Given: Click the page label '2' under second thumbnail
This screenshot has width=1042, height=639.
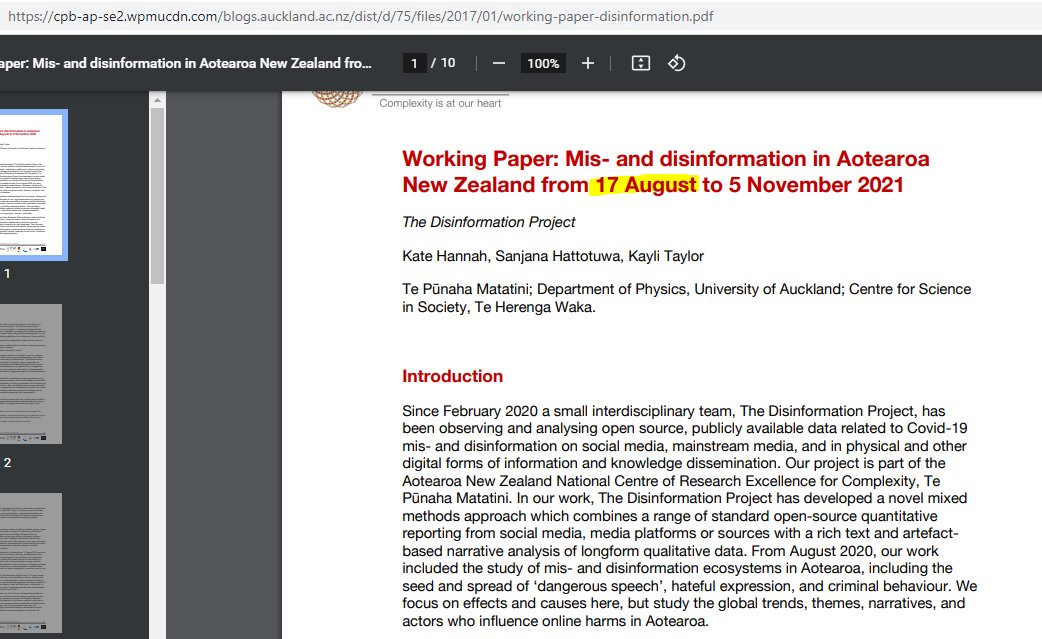Looking at the screenshot, I should tap(7, 462).
